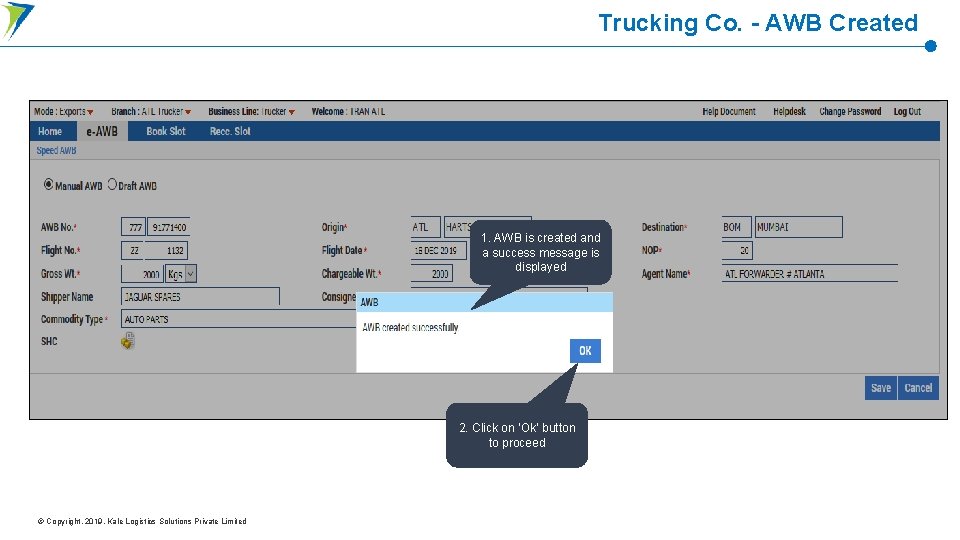The image size is (960, 540).
Task: Open the Helpdesk link
Action: coord(789,111)
